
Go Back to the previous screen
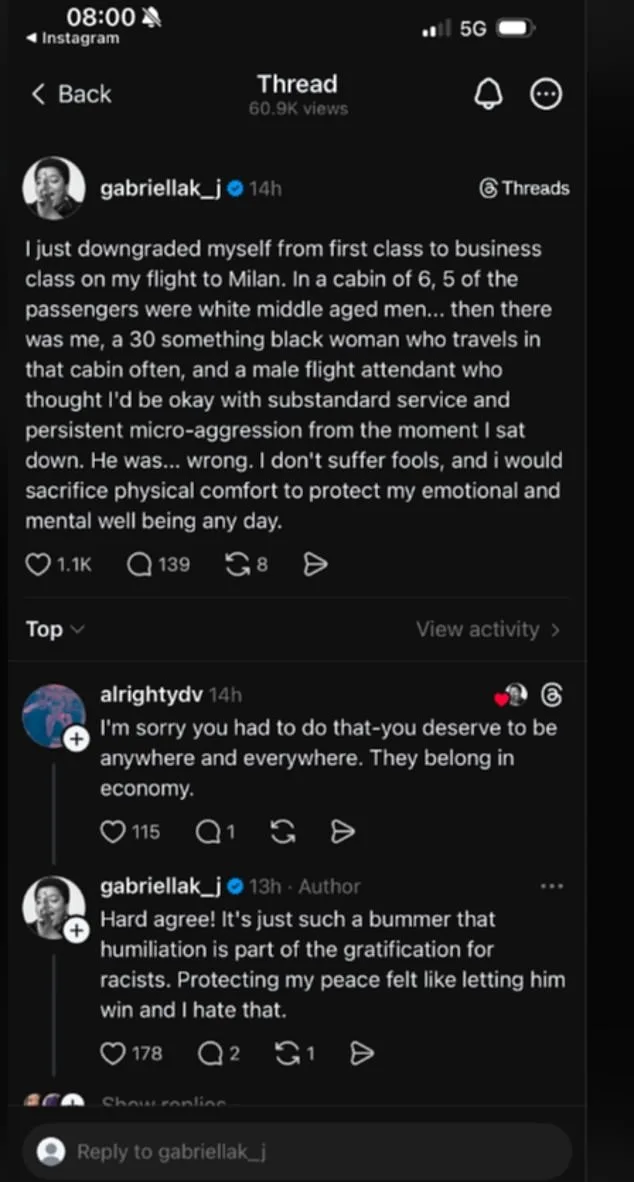pyautogui.click(x=69, y=93)
